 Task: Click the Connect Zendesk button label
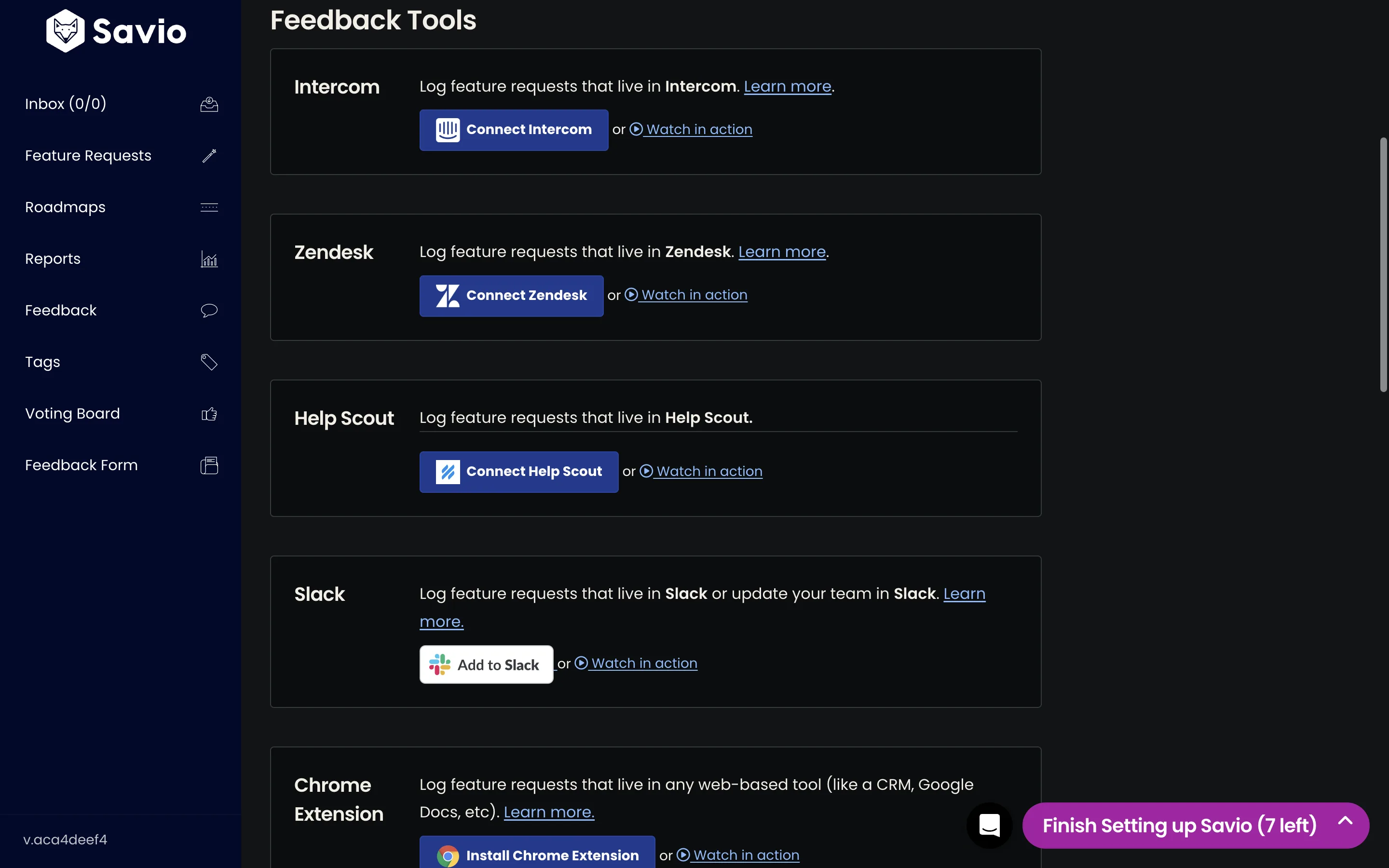(x=526, y=296)
